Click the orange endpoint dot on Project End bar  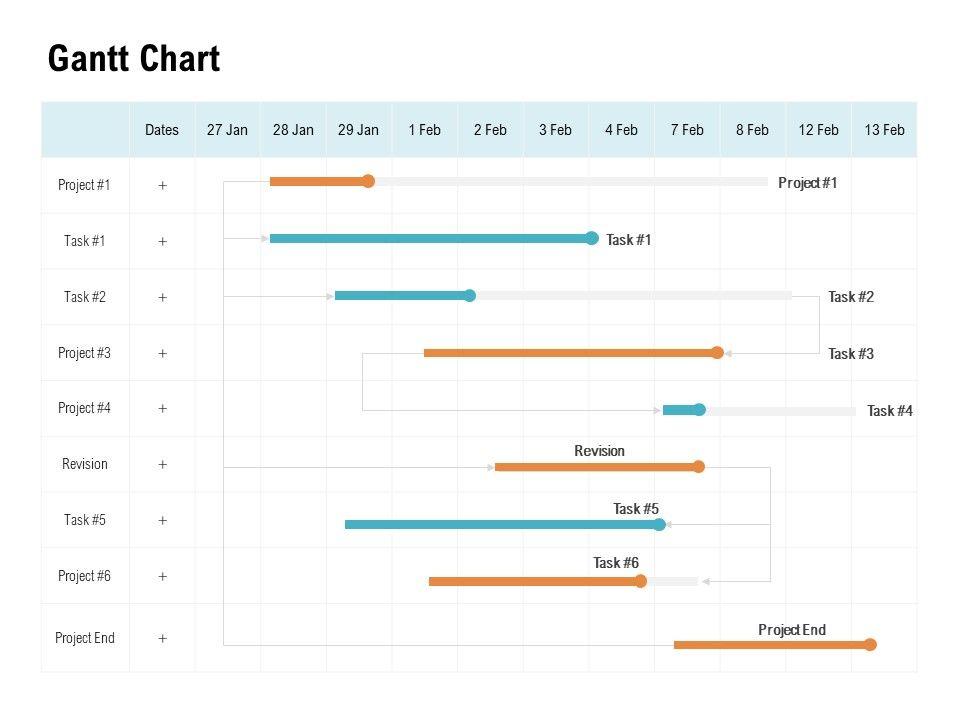(870, 645)
